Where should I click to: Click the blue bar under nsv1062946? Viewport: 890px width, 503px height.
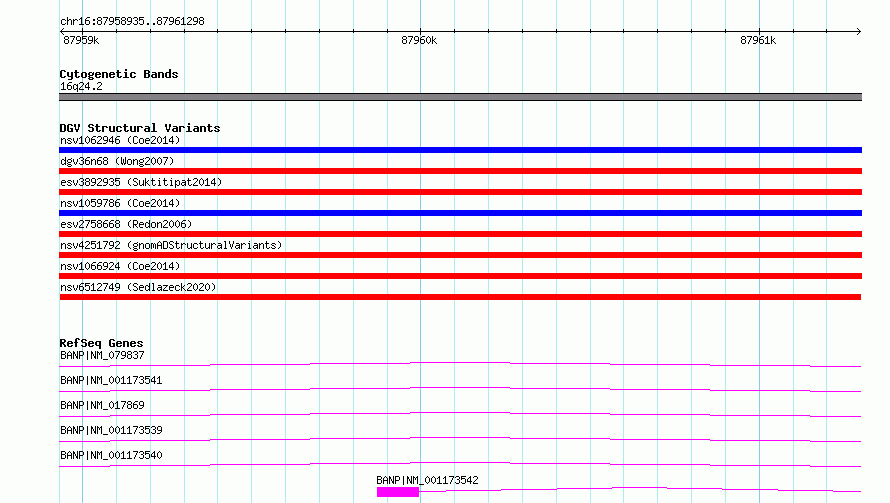click(460, 150)
